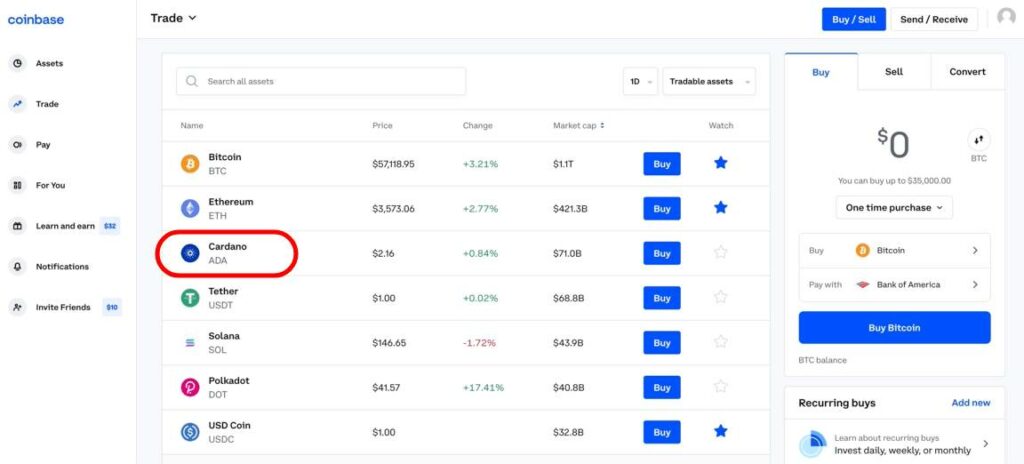Screen dimensions: 1024x464
Task: Open the Trade page title dropdown
Action: 173,18
